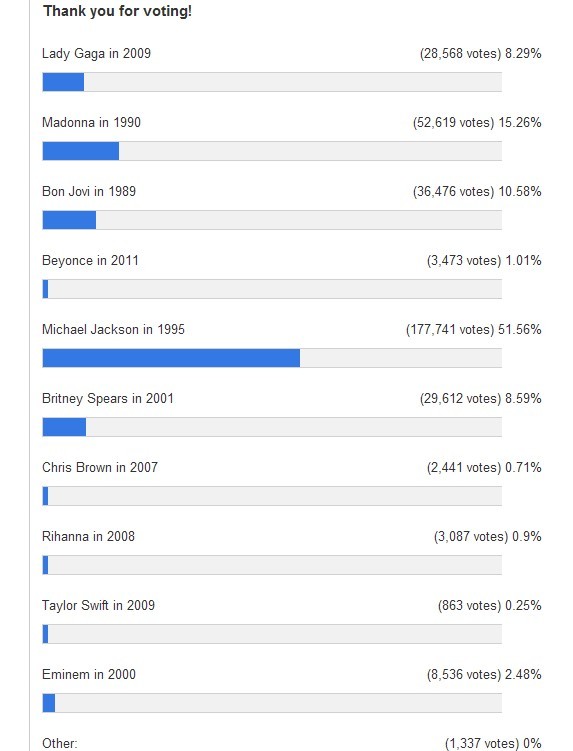Click the Eminem in 2000 label
Image resolution: width=573 pixels, height=751 pixels.
click(x=89, y=674)
